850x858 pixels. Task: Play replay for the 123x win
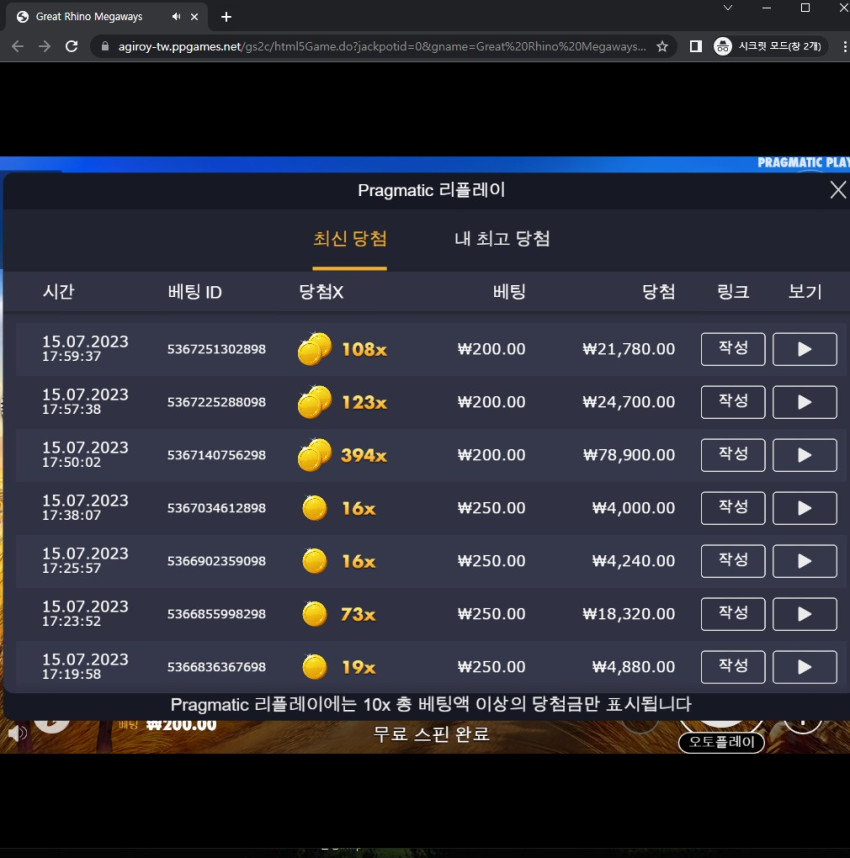coord(804,402)
